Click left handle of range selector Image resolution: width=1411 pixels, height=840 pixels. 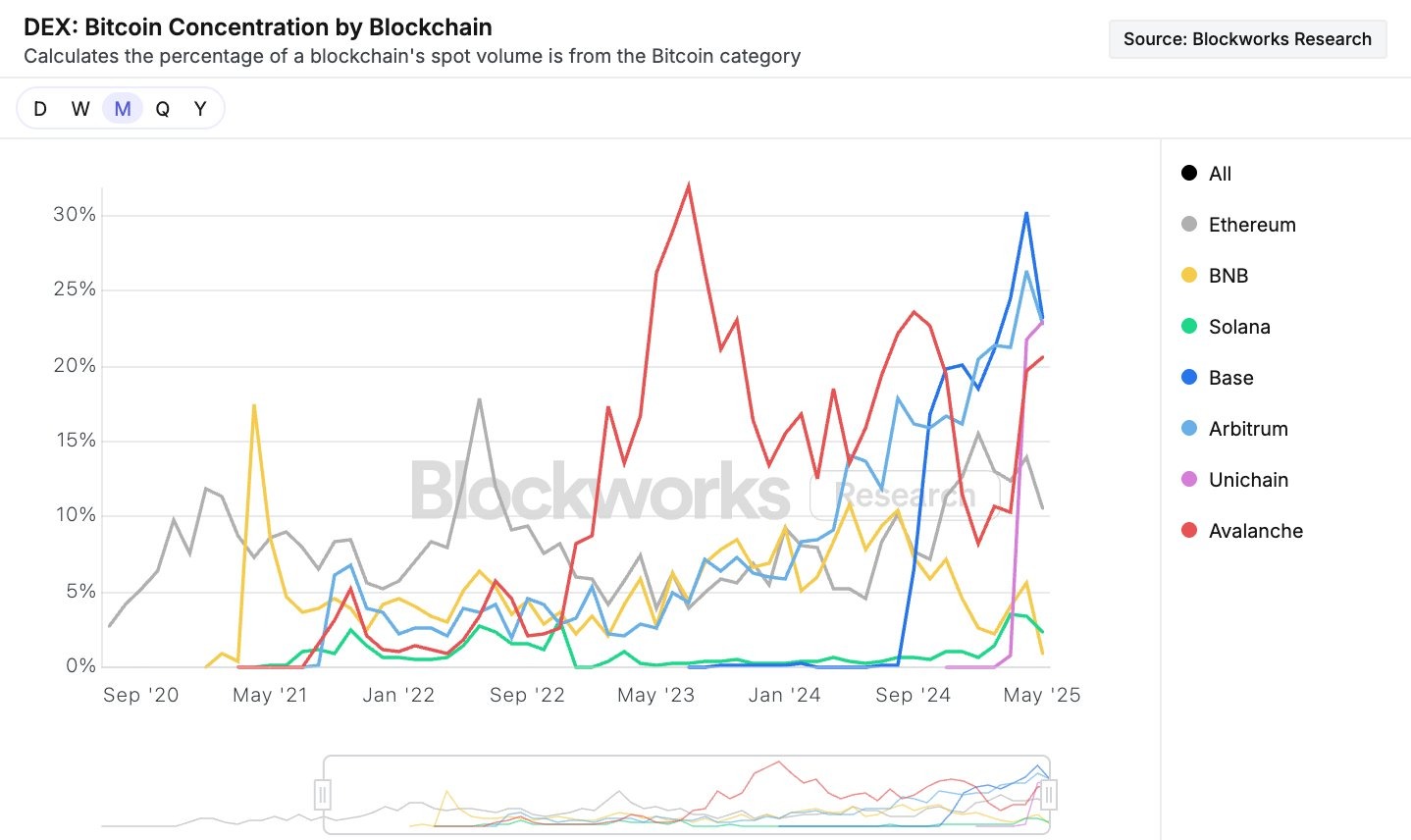click(x=323, y=794)
